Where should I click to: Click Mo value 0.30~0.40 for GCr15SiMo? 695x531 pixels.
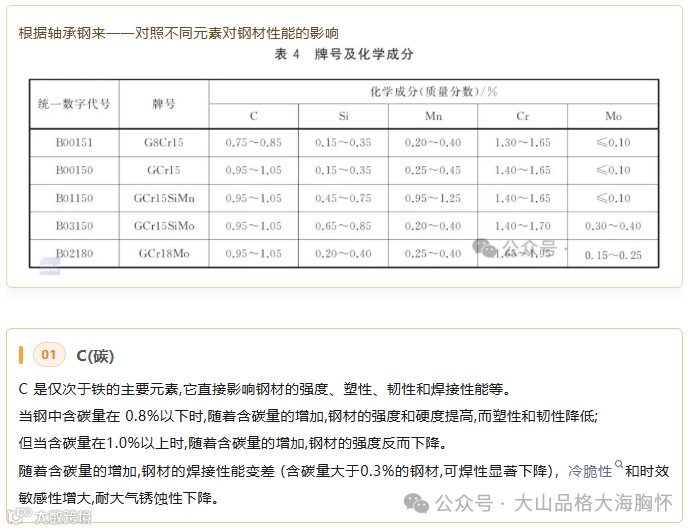tap(613, 226)
